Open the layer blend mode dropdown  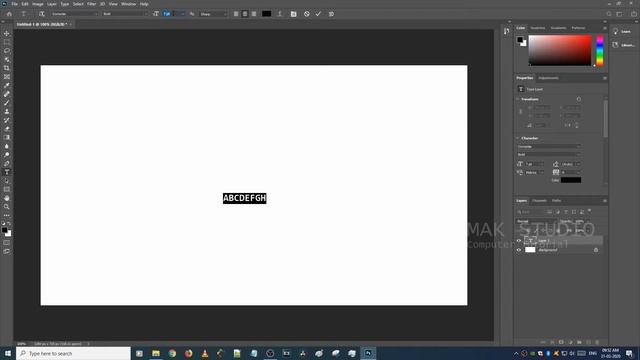(x=536, y=221)
